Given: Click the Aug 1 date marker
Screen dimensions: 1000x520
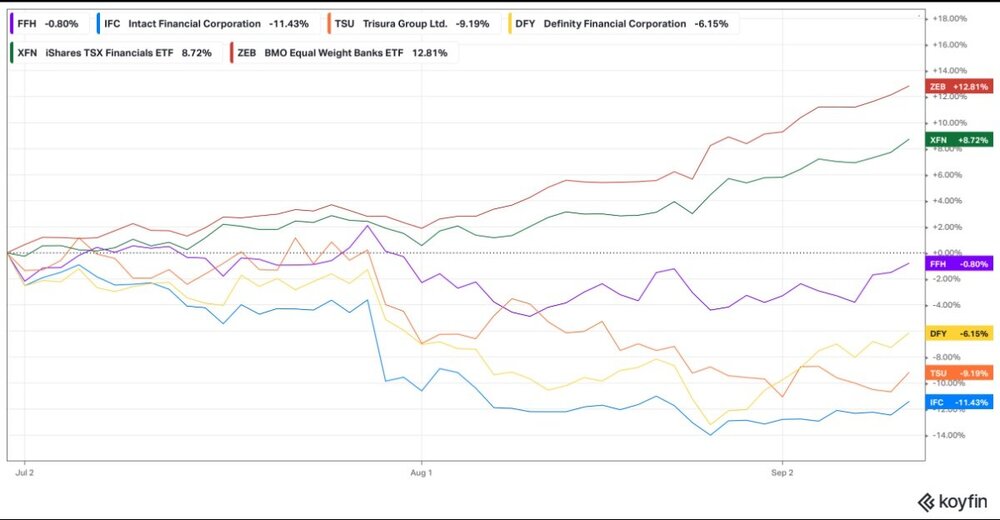Looking at the screenshot, I should click(x=421, y=473).
